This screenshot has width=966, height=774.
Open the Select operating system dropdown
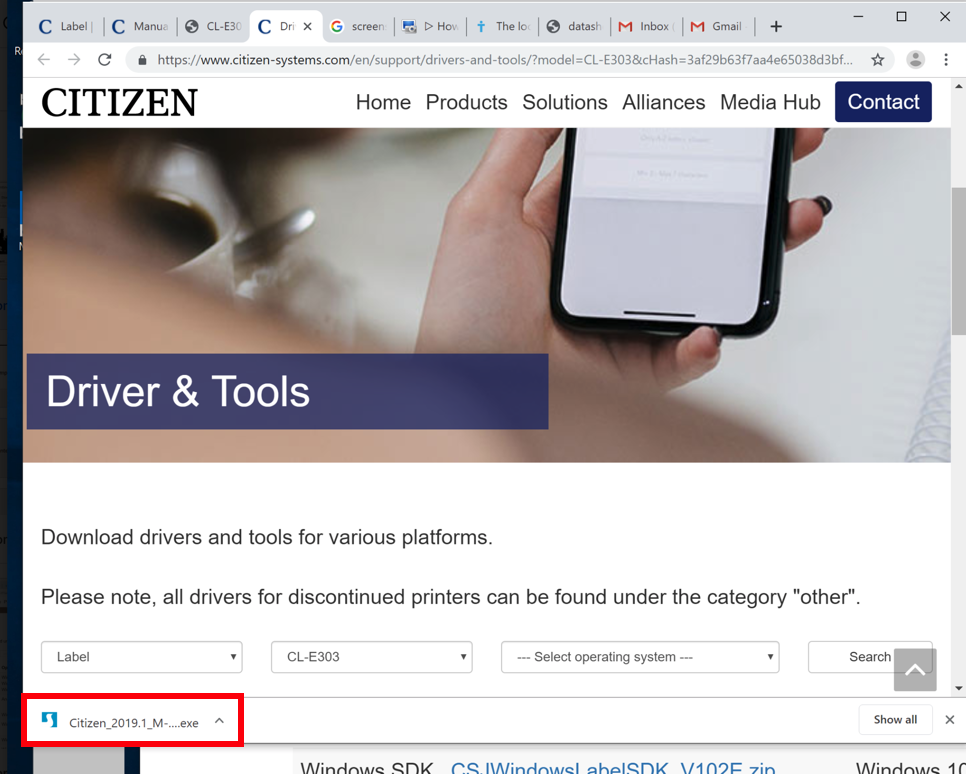[640, 657]
